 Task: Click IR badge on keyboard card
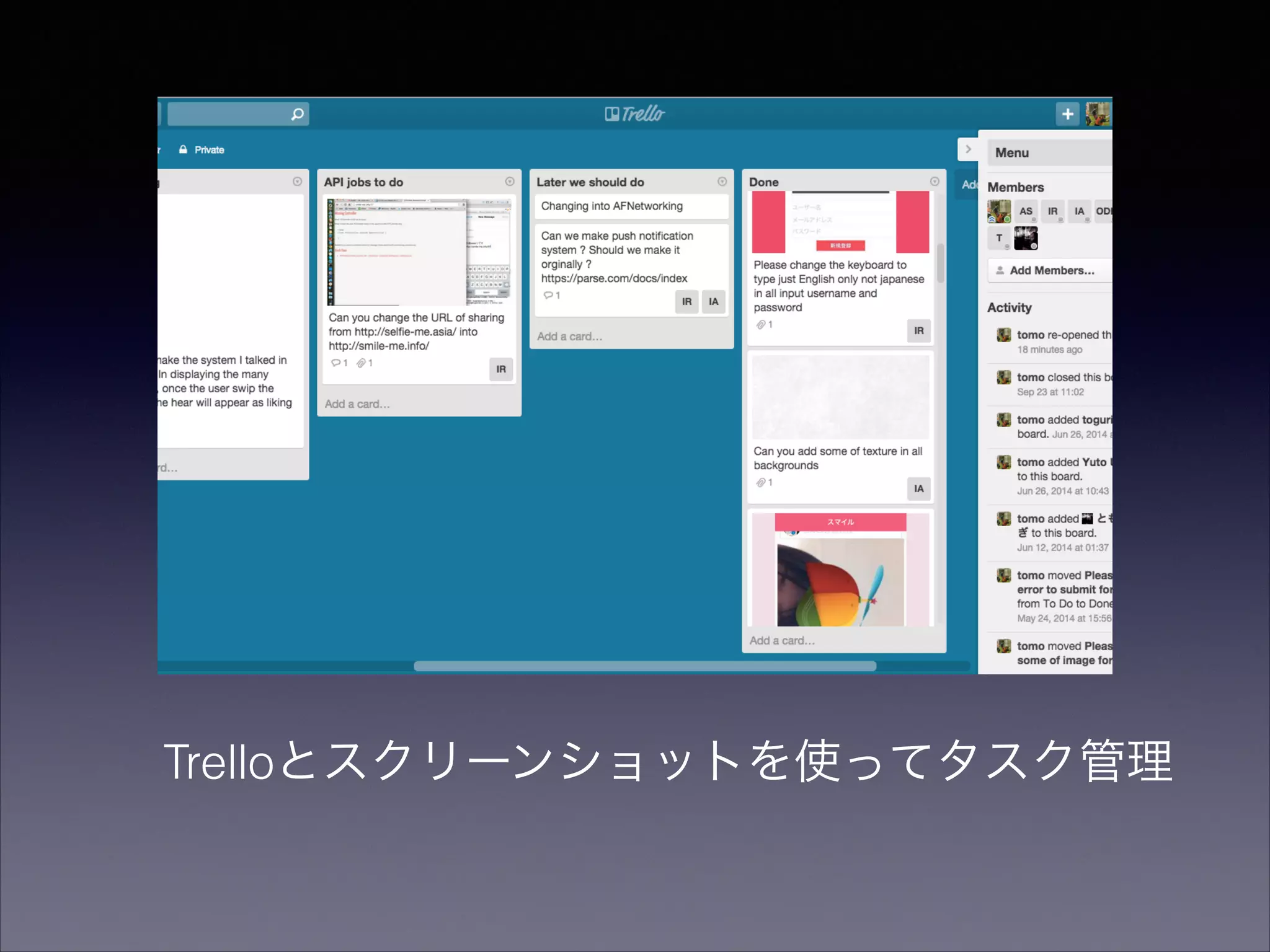coord(918,331)
